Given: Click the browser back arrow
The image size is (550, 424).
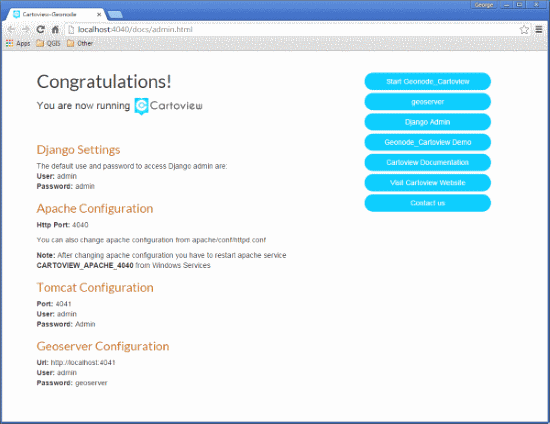Looking at the screenshot, I should (x=11, y=29).
